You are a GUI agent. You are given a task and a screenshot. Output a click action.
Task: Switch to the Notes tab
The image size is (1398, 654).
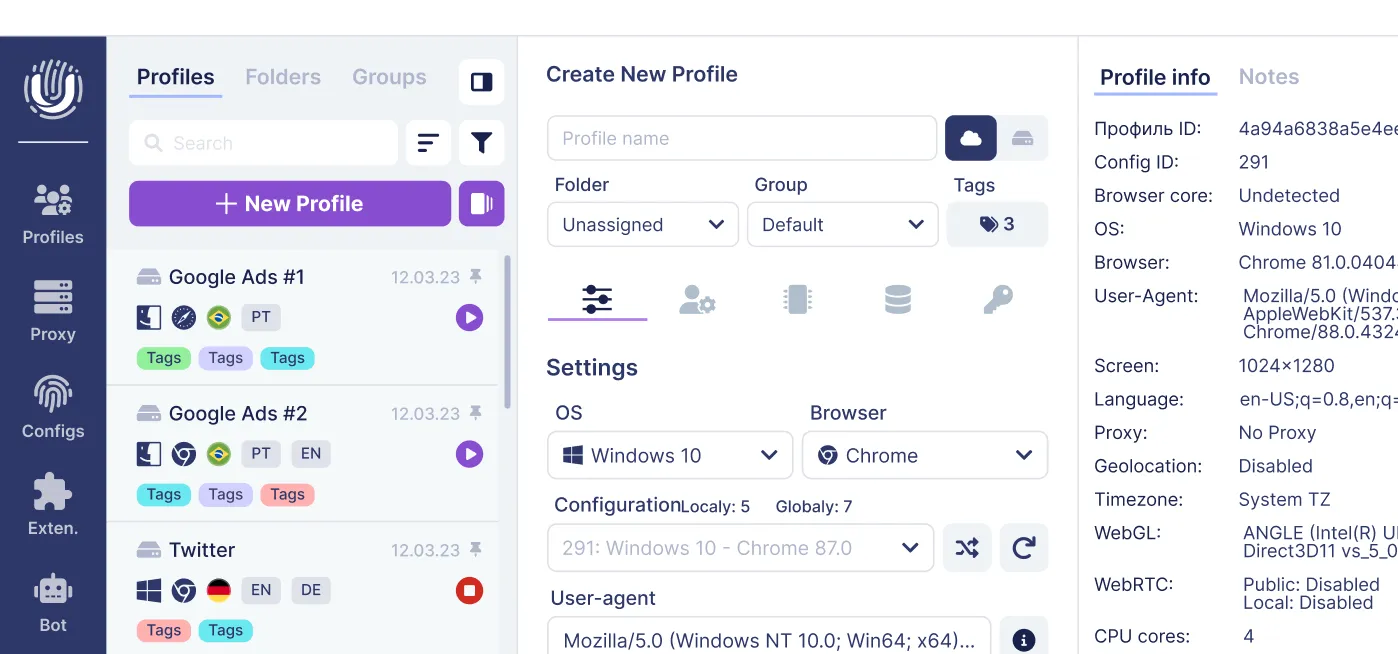pos(1268,77)
